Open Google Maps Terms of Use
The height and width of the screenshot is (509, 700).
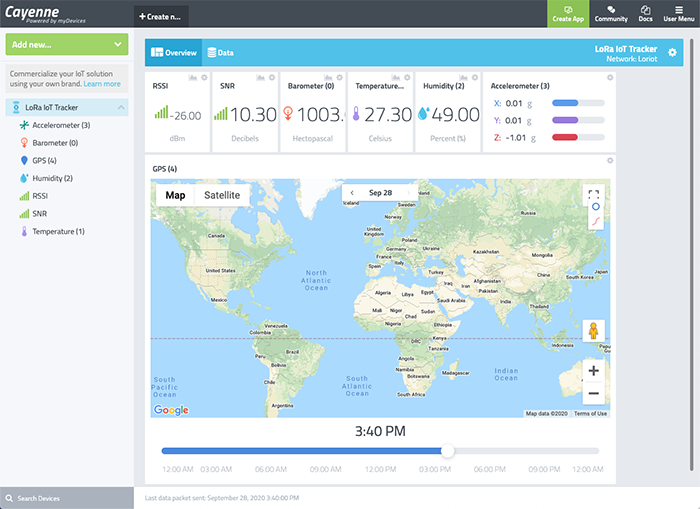[590, 414]
